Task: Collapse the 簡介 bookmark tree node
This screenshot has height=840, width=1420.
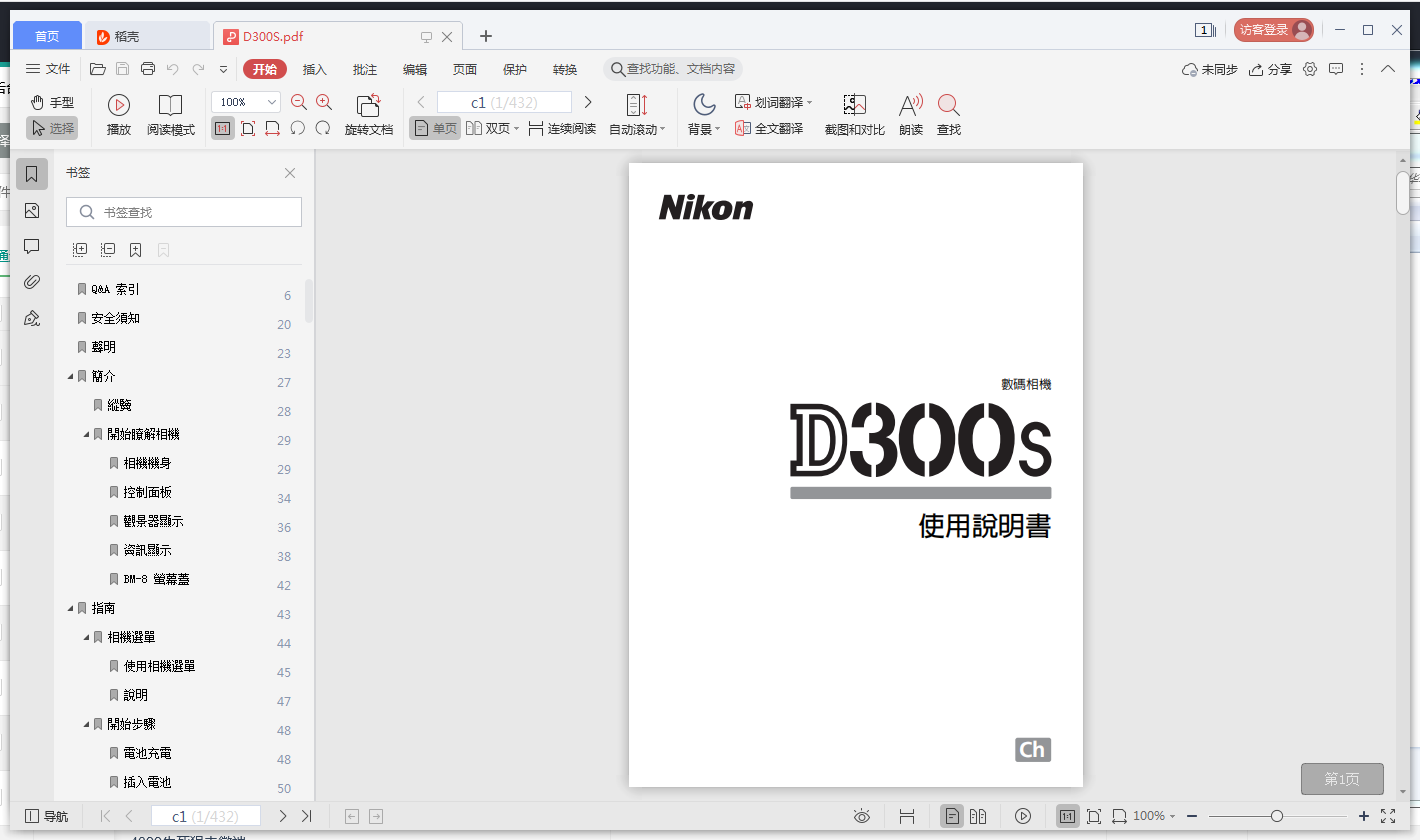Action: click(68, 375)
